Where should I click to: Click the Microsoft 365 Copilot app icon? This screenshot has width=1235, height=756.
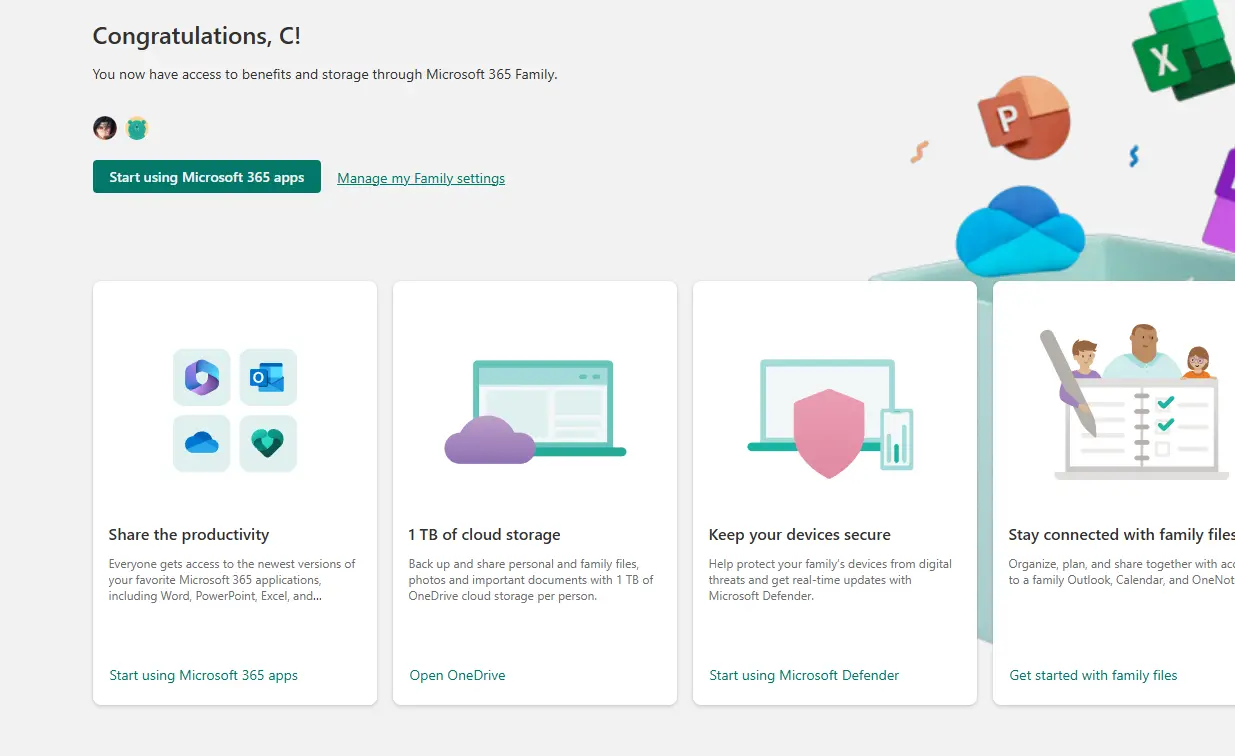[x=202, y=377]
